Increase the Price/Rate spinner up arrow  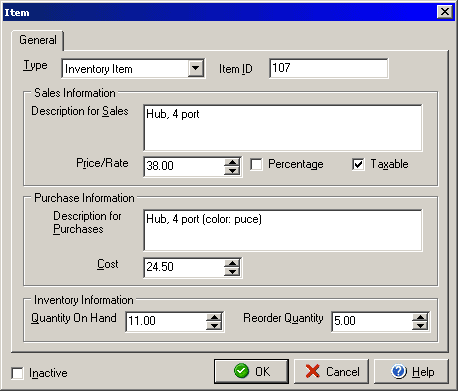point(232,162)
